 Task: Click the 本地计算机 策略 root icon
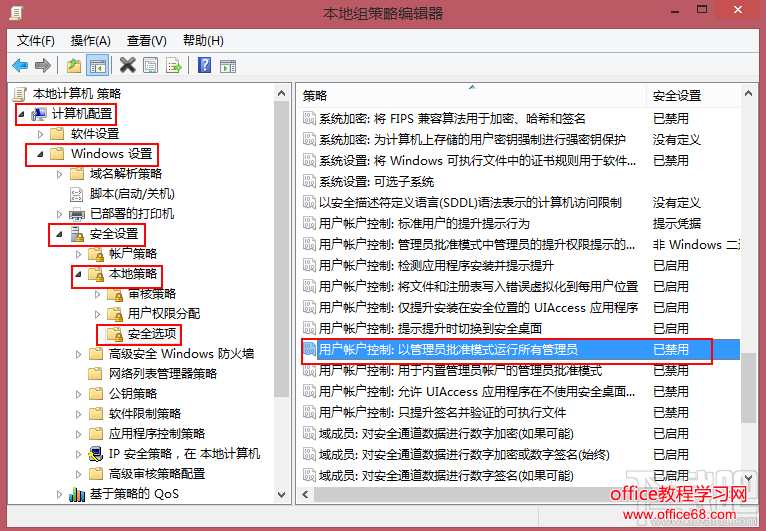pos(20,94)
